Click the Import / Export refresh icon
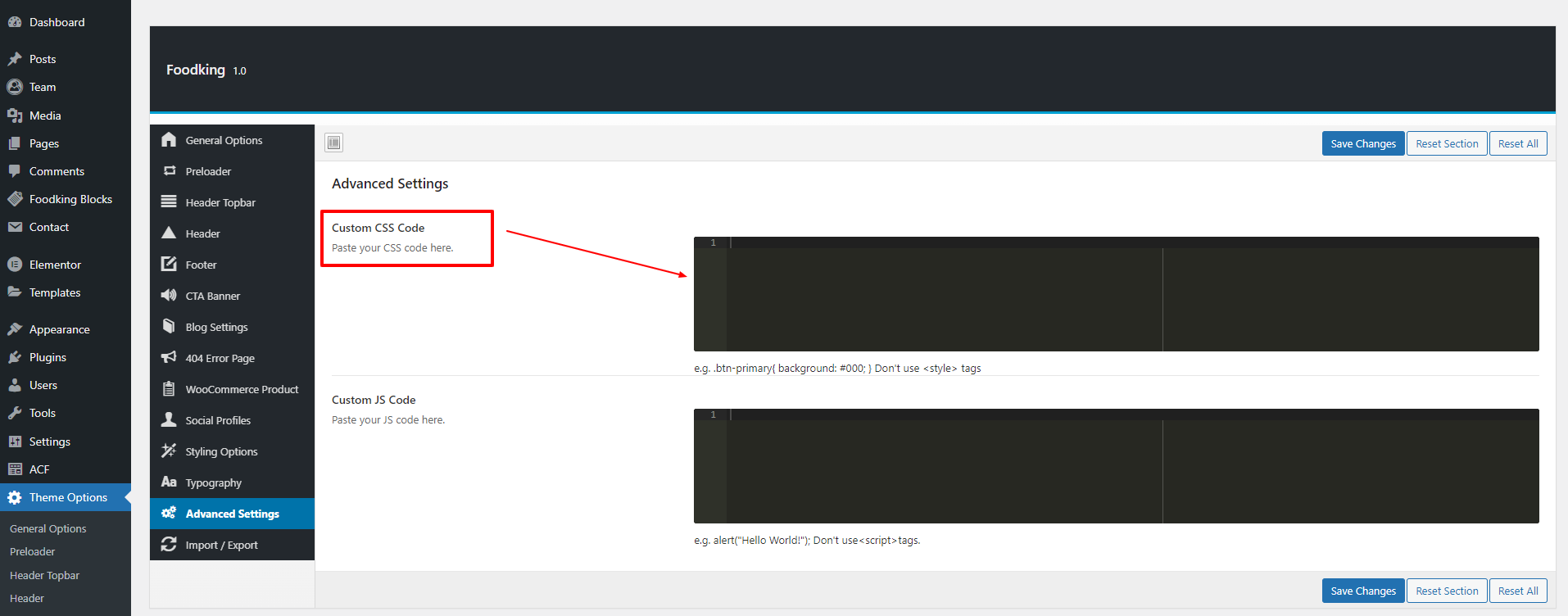The height and width of the screenshot is (616, 1568). tap(169, 545)
